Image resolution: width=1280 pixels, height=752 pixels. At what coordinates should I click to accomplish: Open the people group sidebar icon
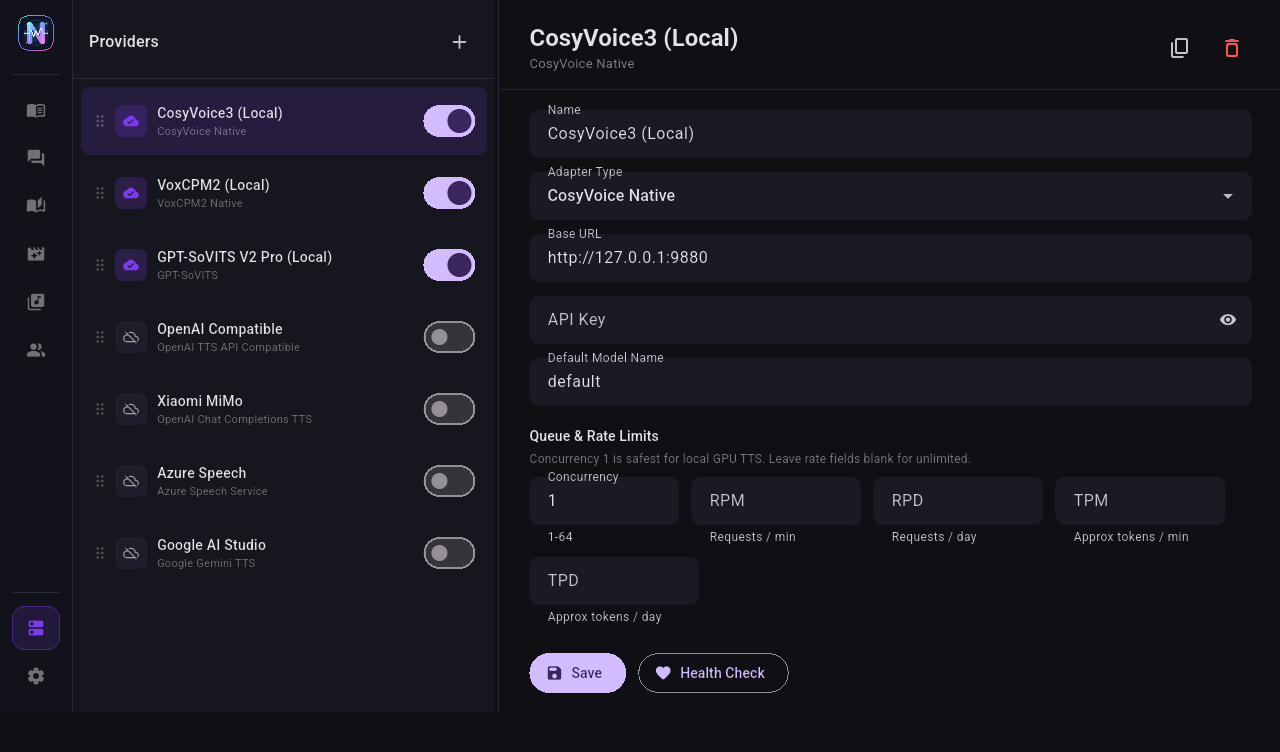[36, 350]
